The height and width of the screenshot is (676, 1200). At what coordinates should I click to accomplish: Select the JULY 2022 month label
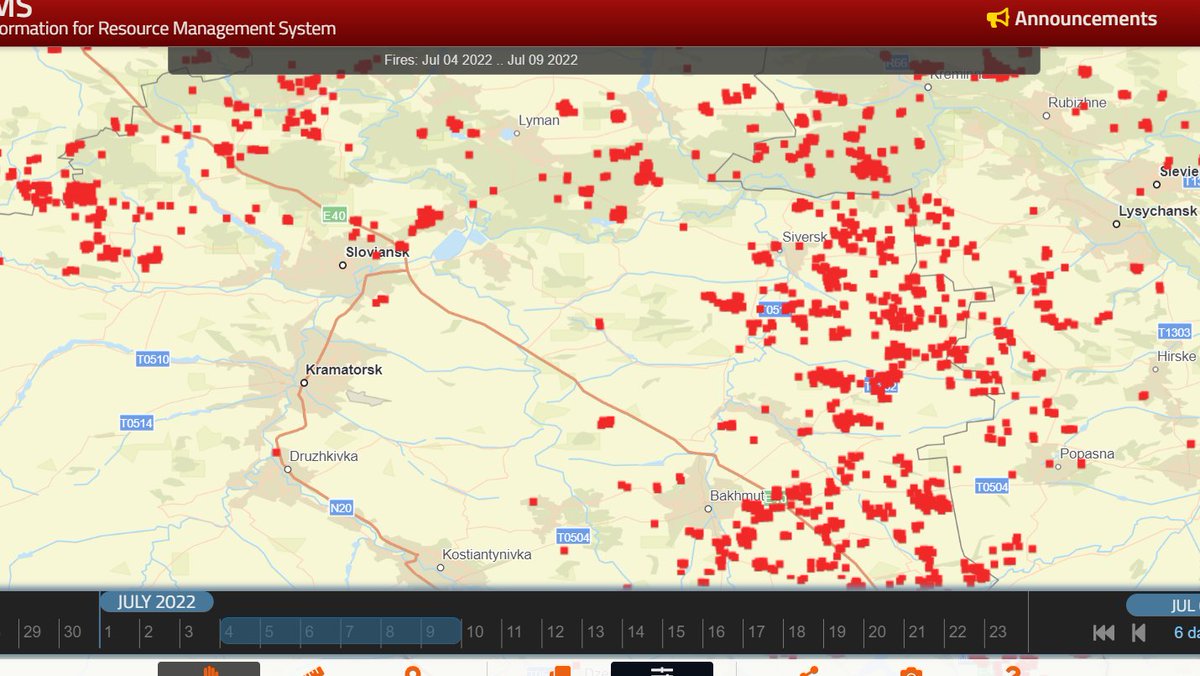coord(156,602)
